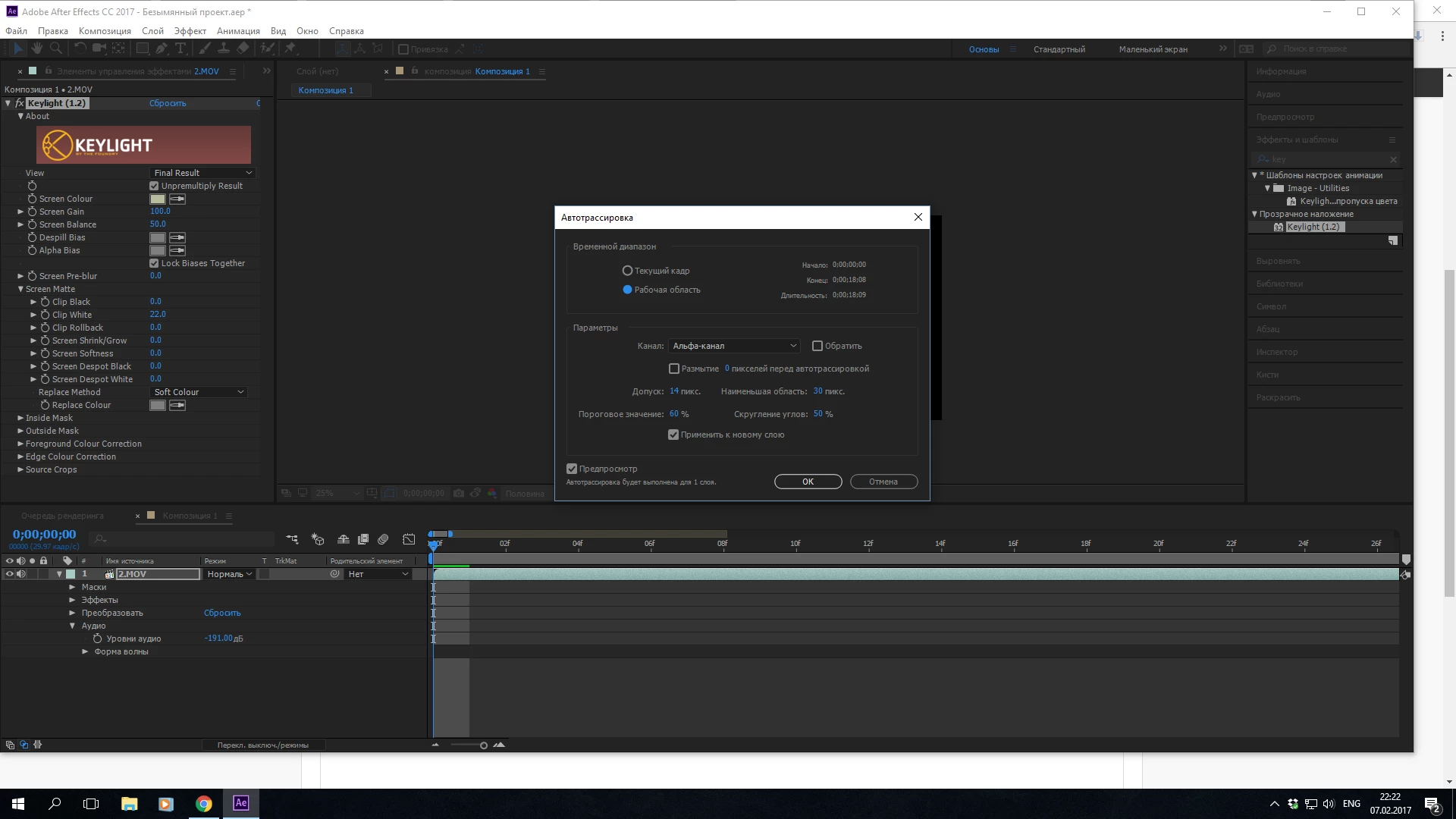
Task: Toggle the Screen Gain stopwatch
Action: point(33,212)
